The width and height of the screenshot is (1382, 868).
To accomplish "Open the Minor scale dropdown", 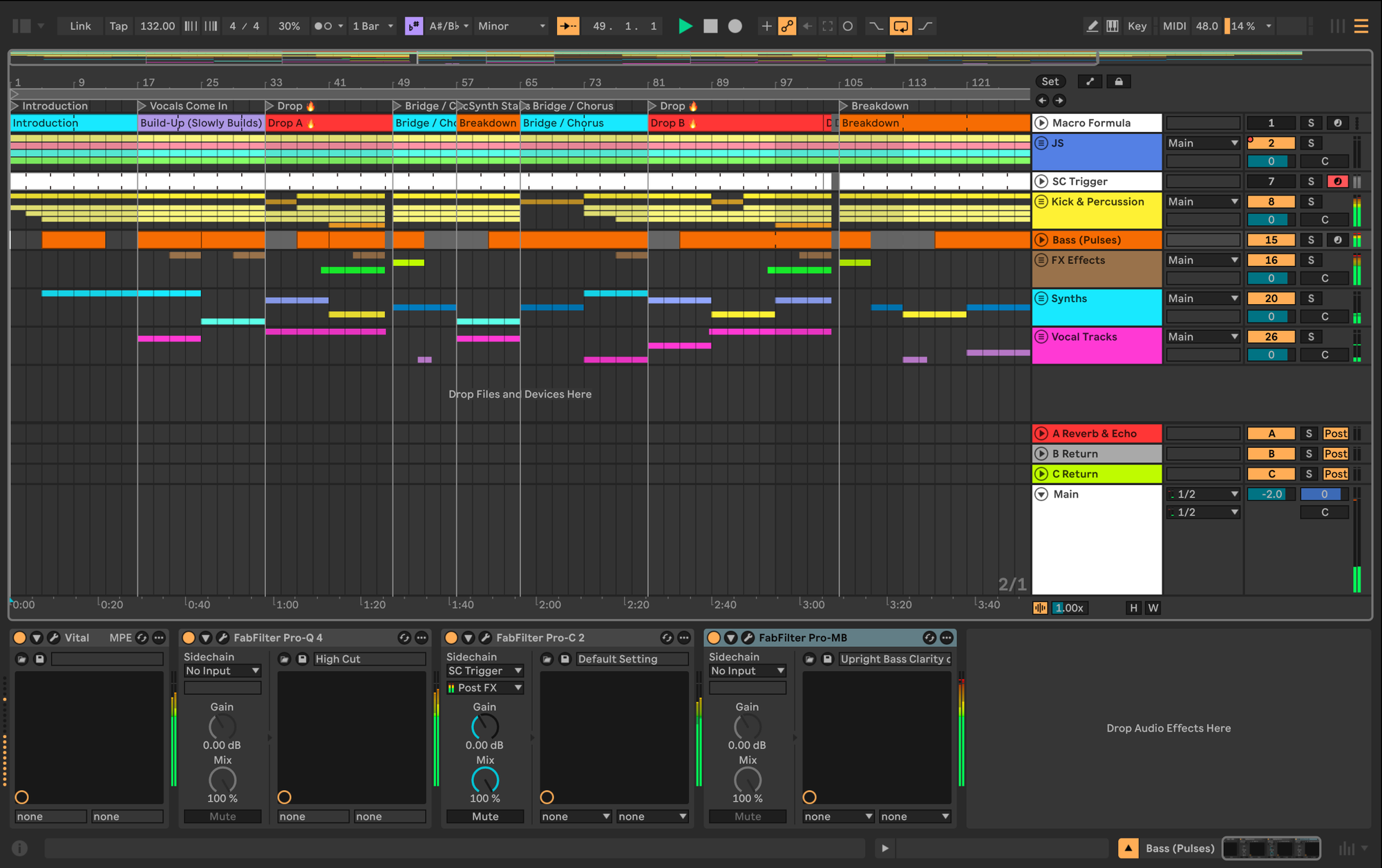I will [x=512, y=26].
